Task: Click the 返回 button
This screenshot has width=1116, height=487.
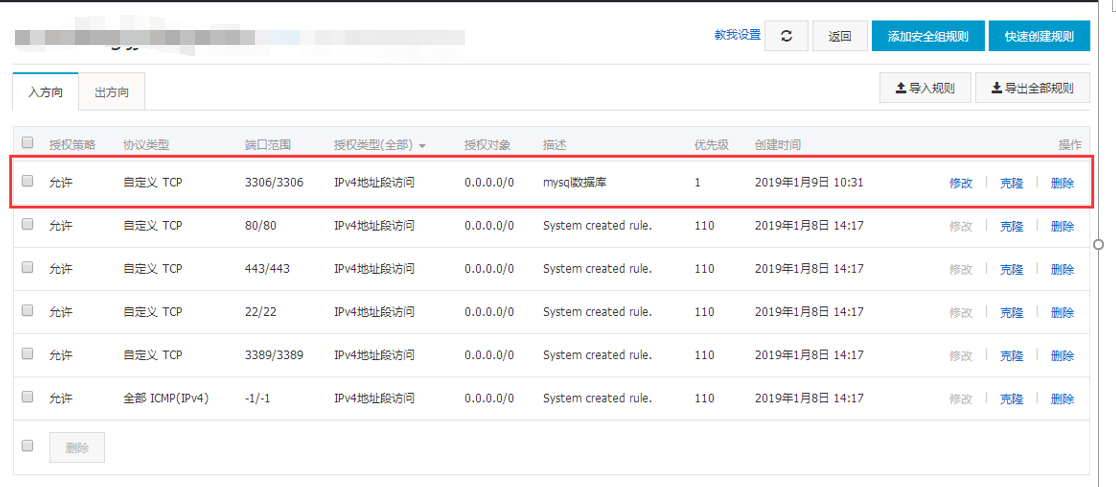Action: point(839,36)
